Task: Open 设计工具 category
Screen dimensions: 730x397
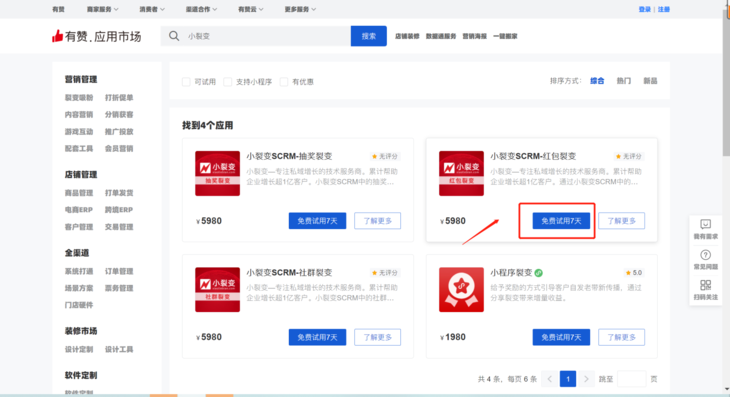Action: [x=119, y=349]
